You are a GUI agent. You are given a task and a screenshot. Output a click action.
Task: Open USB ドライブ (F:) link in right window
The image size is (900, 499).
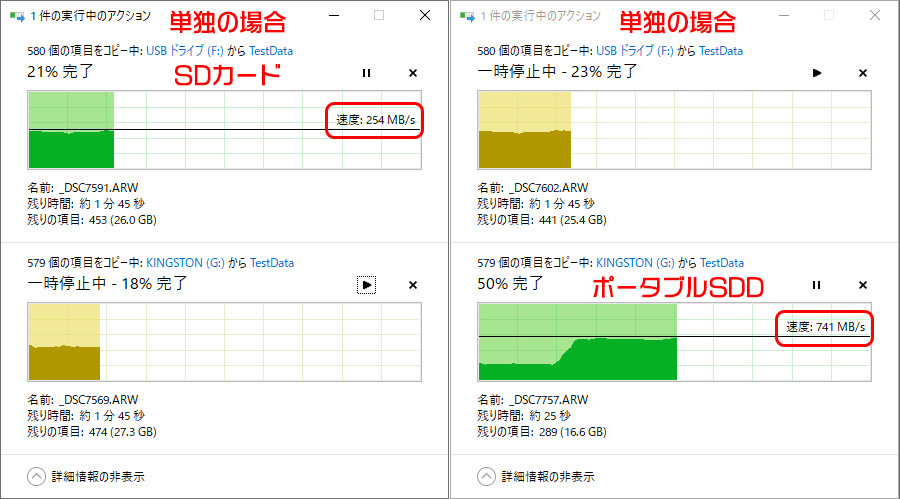tap(635, 51)
